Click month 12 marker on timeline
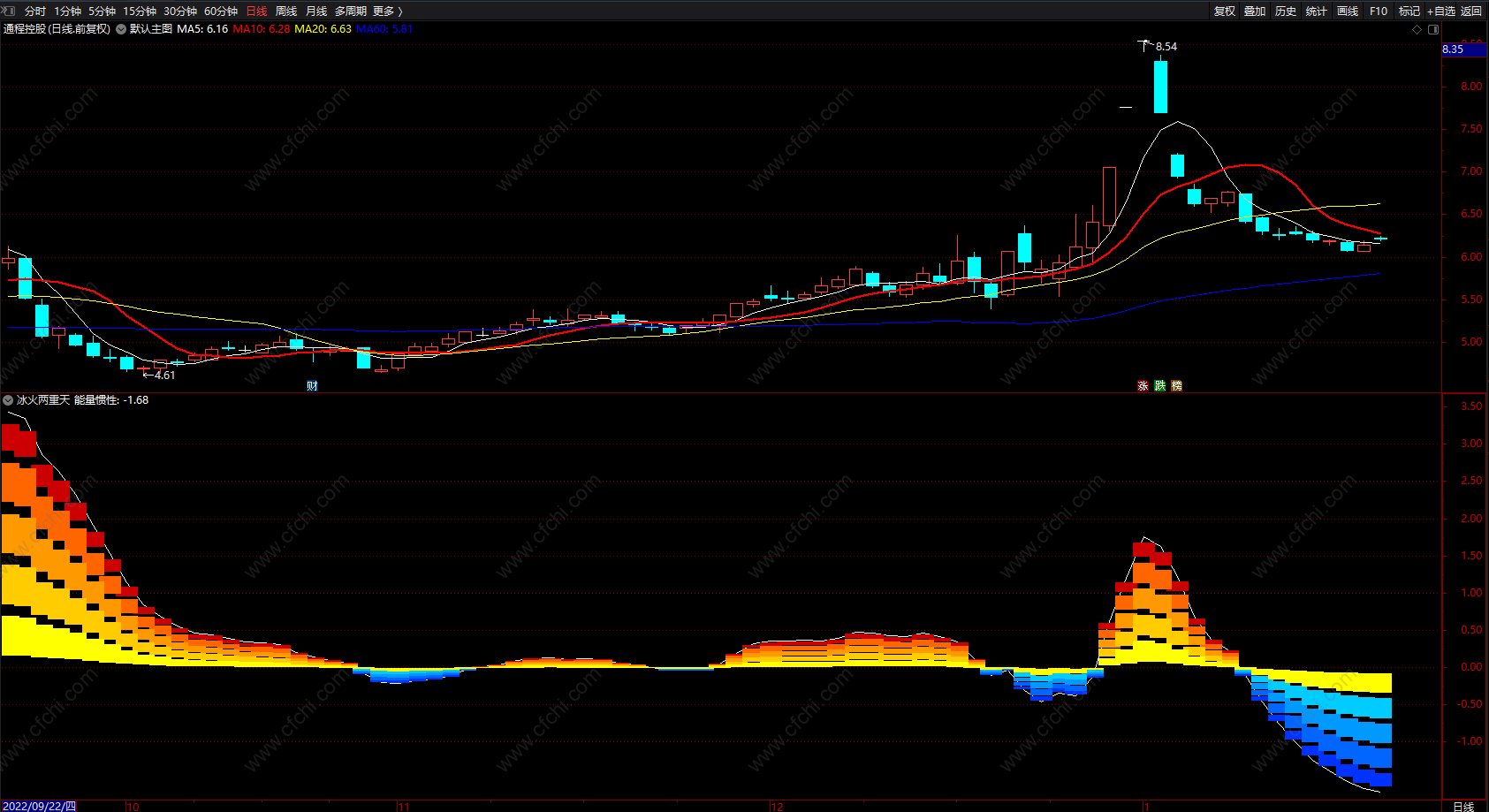The width and height of the screenshot is (1489, 812). tap(777, 807)
